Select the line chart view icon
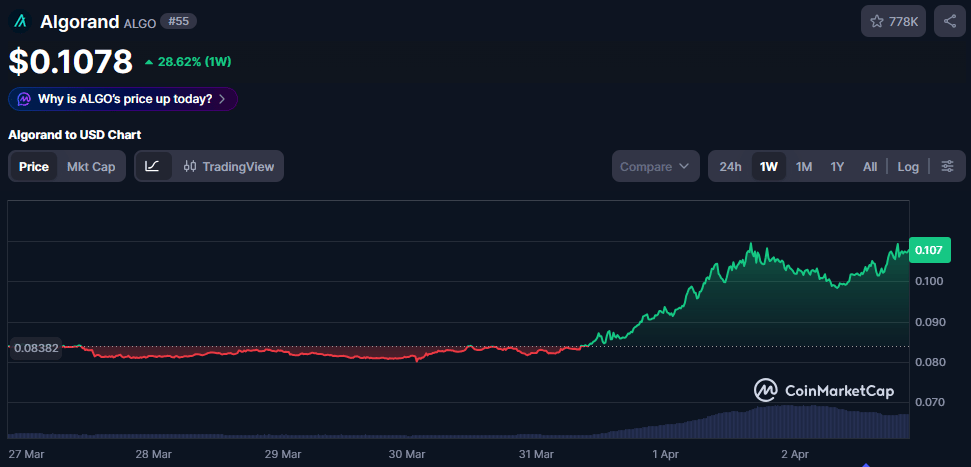The width and height of the screenshot is (971, 467). [153, 166]
